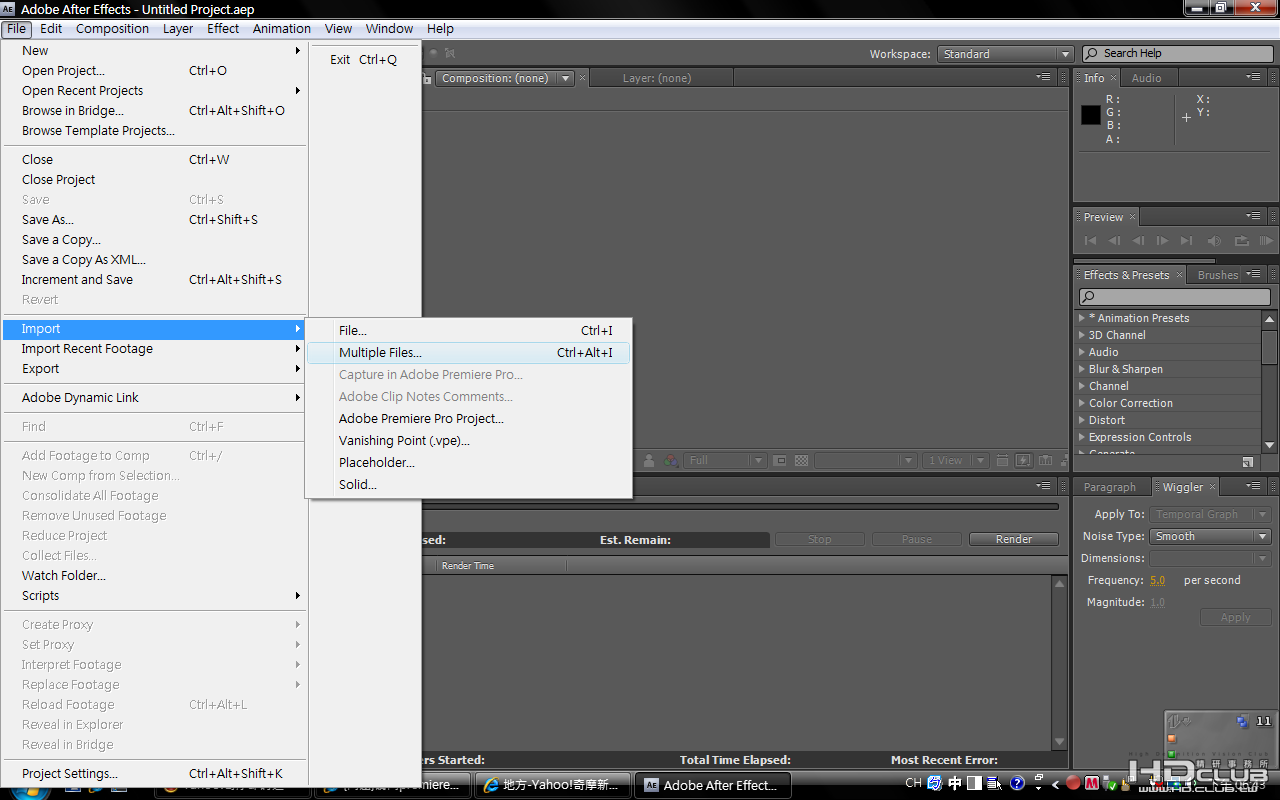Click the black color swatch in Info panel
Viewport: 1280px width, 800px height.
1091,115
